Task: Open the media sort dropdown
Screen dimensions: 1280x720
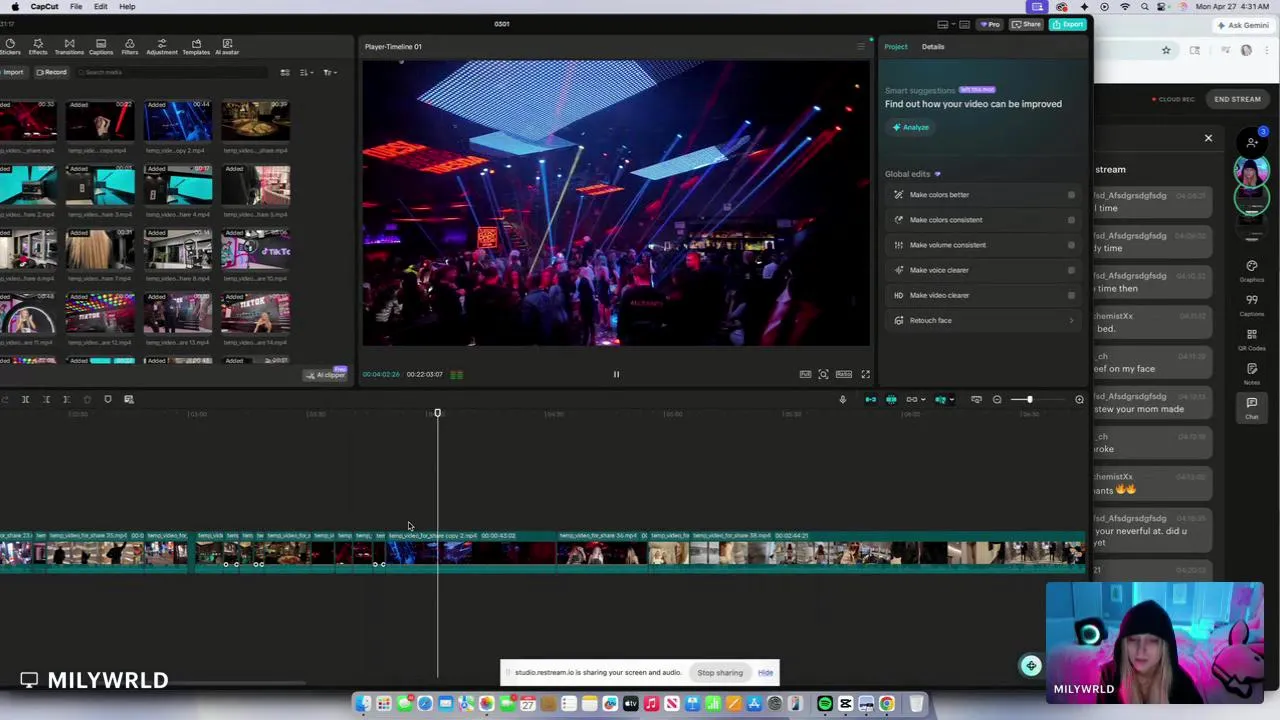Action: pos(306,72)
